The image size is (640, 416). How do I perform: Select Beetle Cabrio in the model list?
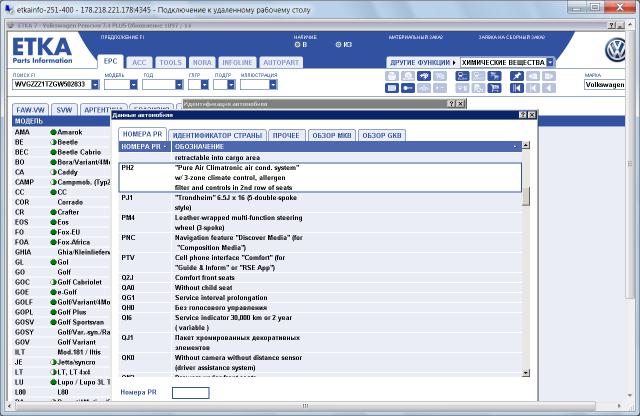click(61, 152)
